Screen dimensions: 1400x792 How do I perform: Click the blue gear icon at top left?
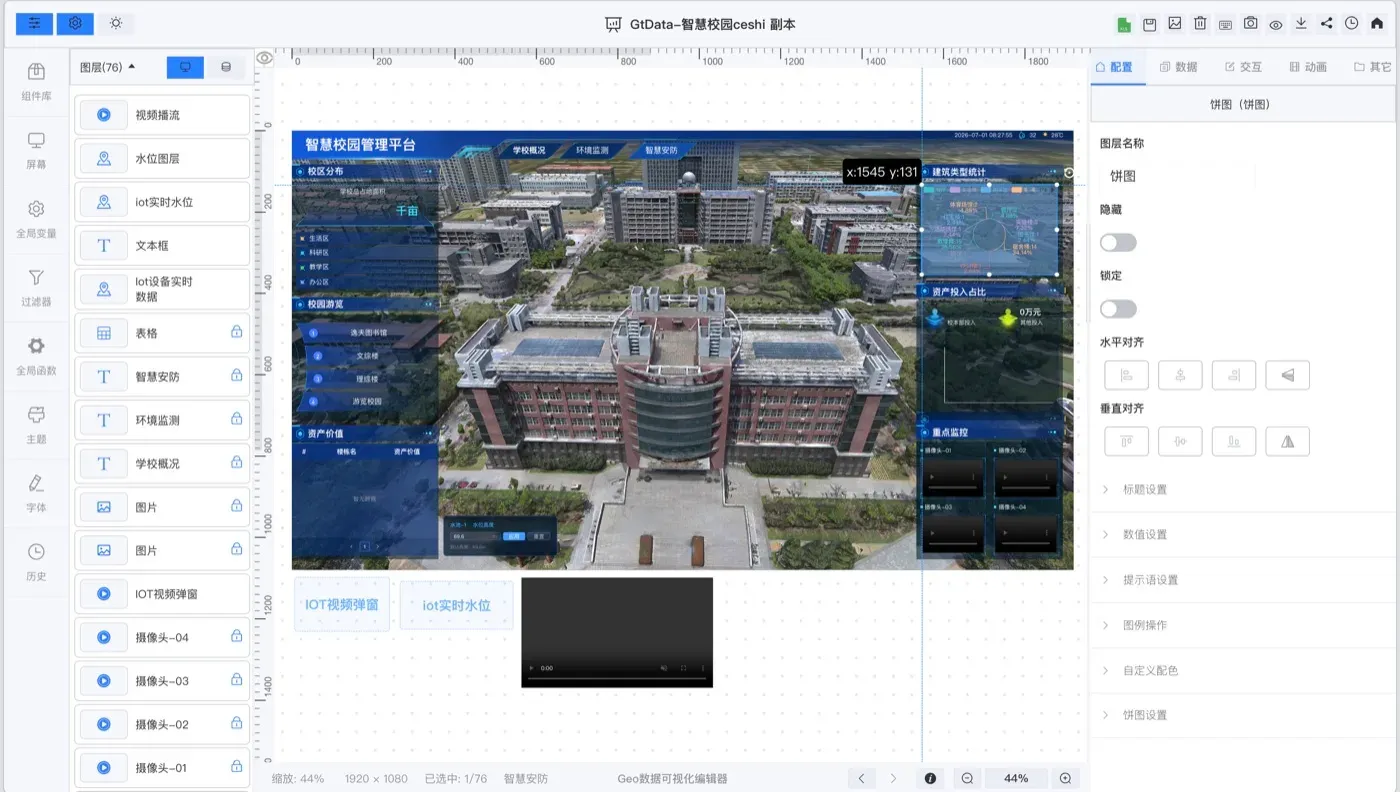(x=75, y=24)
